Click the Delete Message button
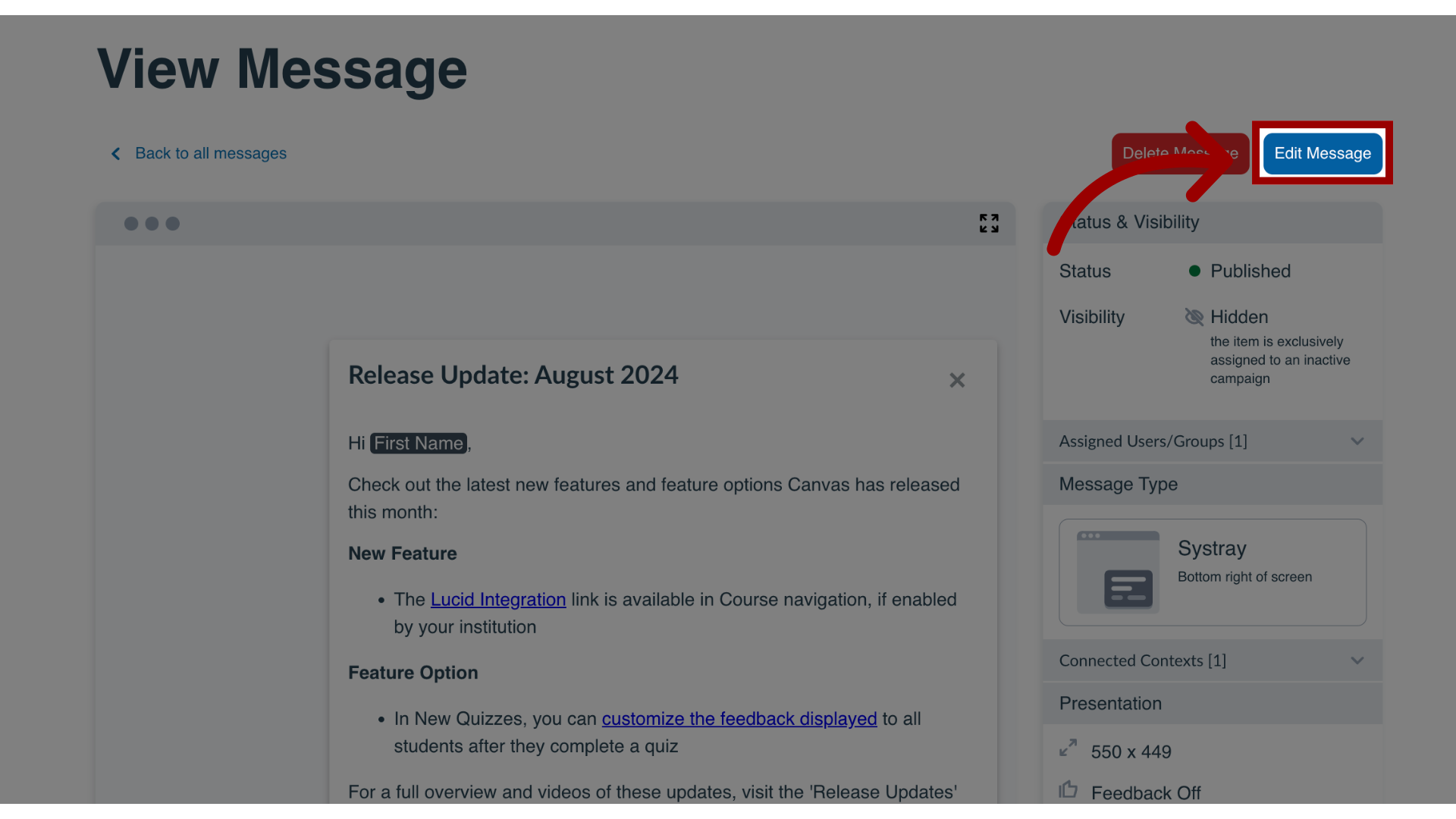The height and width of the screenshot is (819, 1456). click(1180, 153)
